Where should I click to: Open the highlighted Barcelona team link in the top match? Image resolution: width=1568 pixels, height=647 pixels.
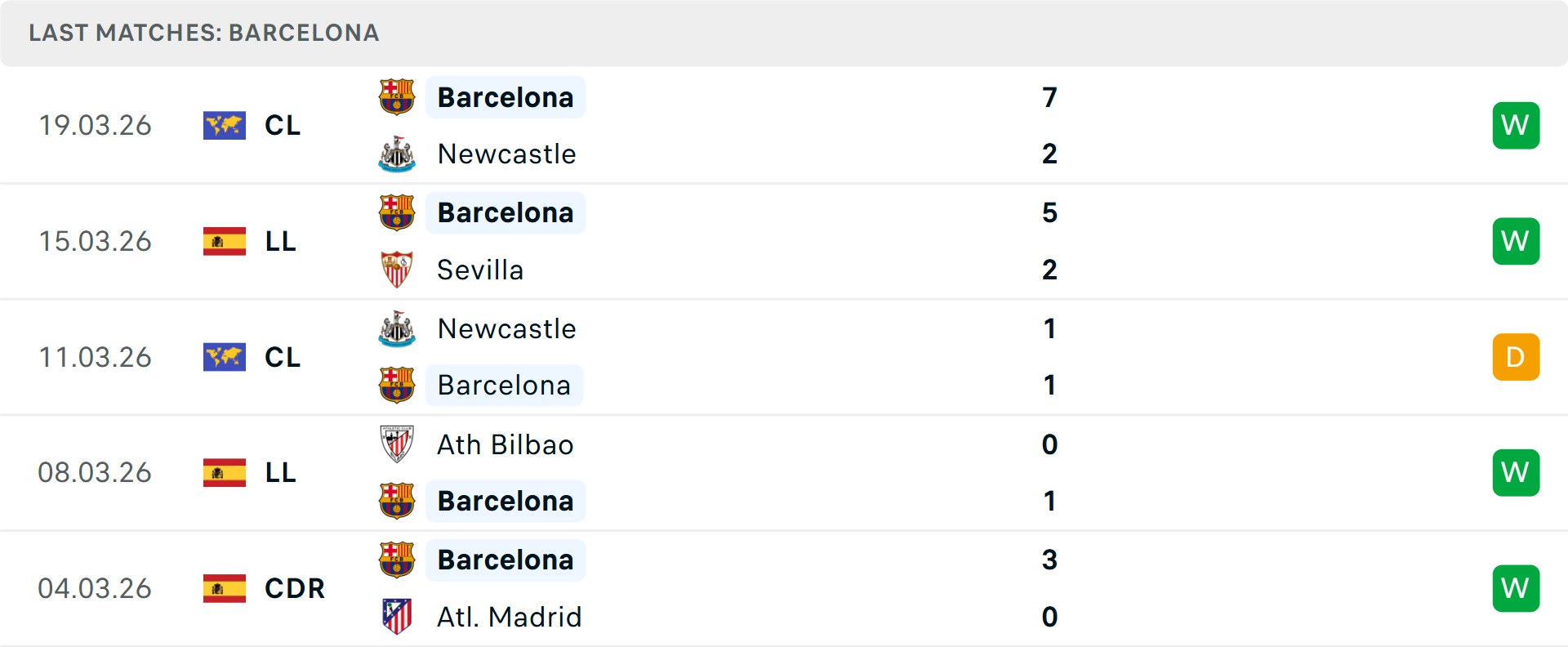pyautogui.click(x=506, y=96)
